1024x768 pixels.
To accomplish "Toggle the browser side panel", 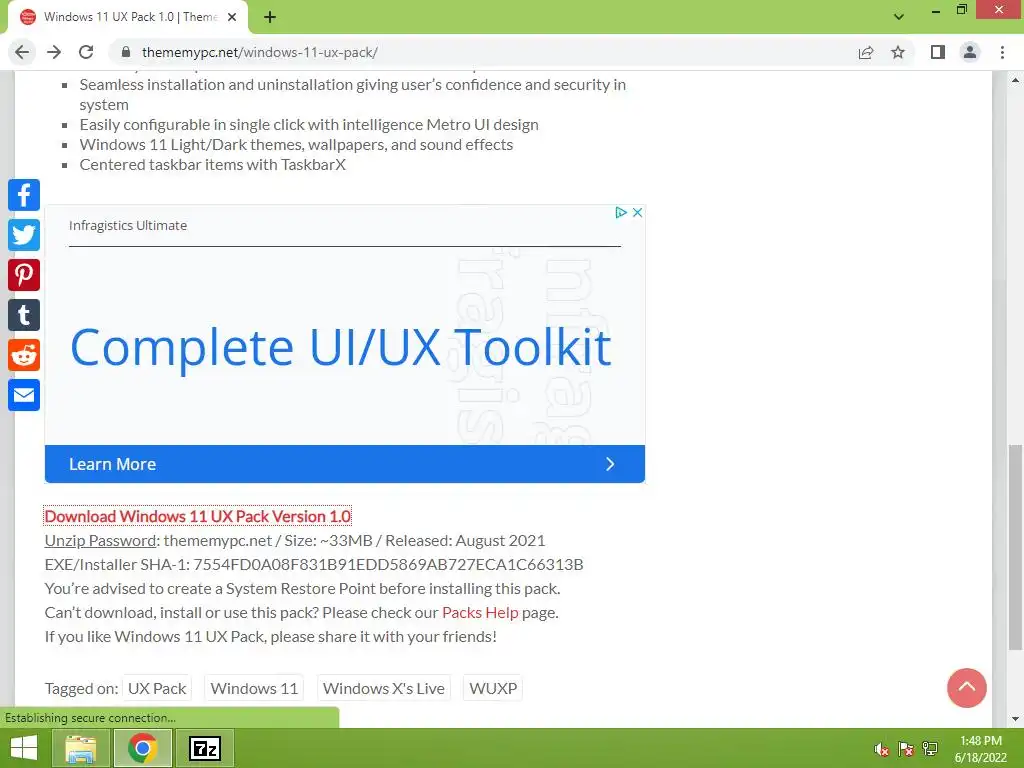I will (938, 52).
